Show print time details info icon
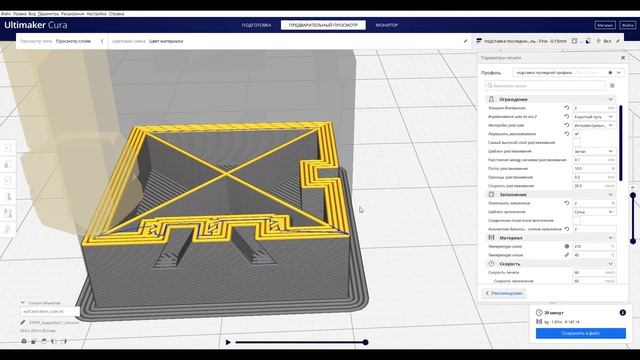640x360 pixels. [622, 312]
